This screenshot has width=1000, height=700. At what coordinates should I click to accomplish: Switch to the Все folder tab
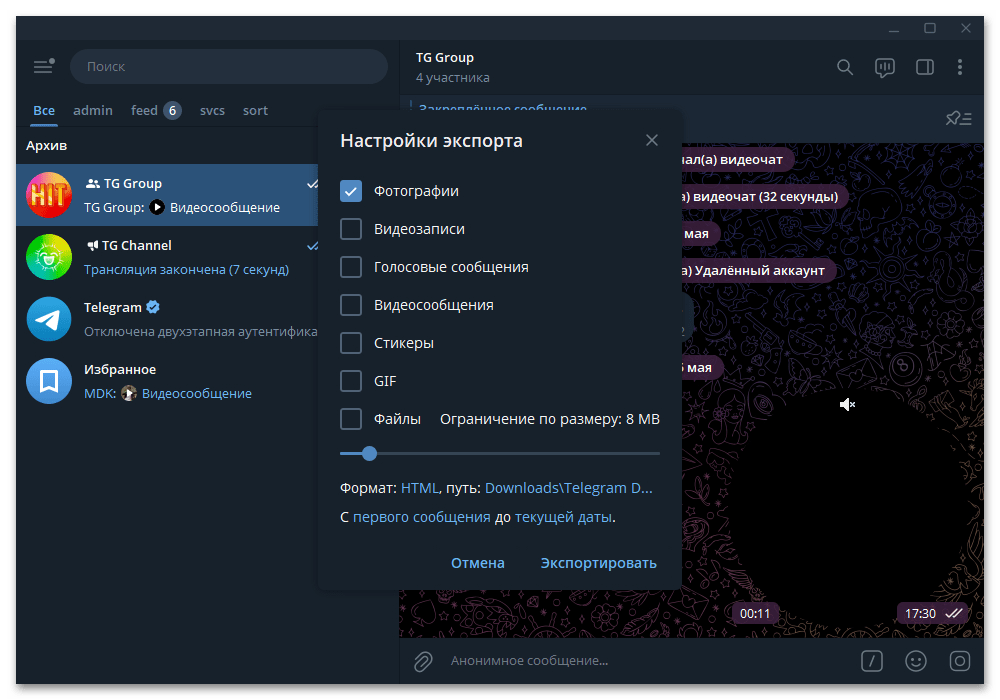[44, 110]
